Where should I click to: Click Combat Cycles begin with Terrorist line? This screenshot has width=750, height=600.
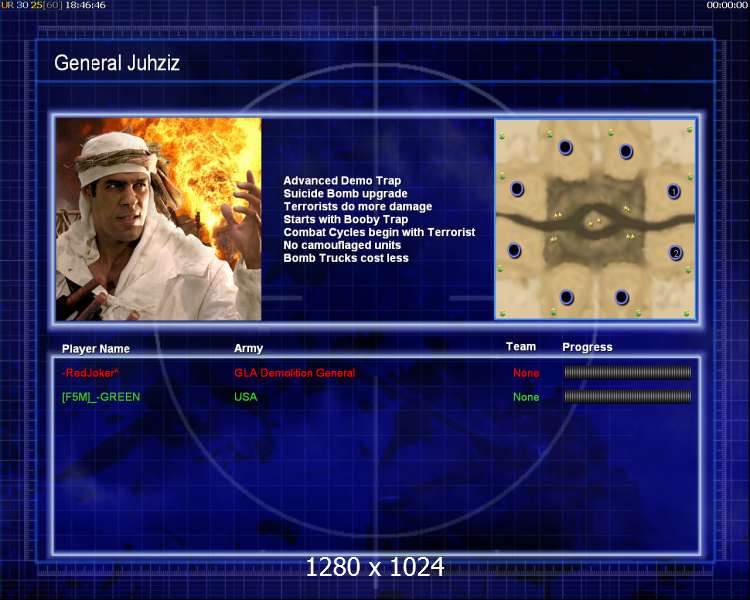pos(379,232)
